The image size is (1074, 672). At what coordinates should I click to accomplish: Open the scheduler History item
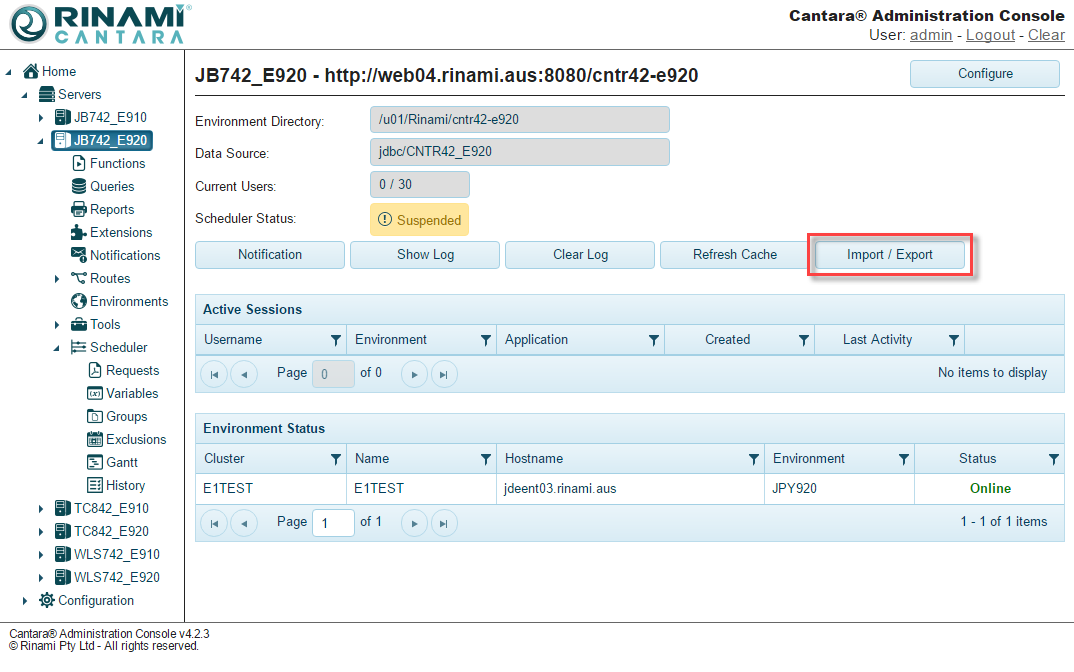point(125,485)
